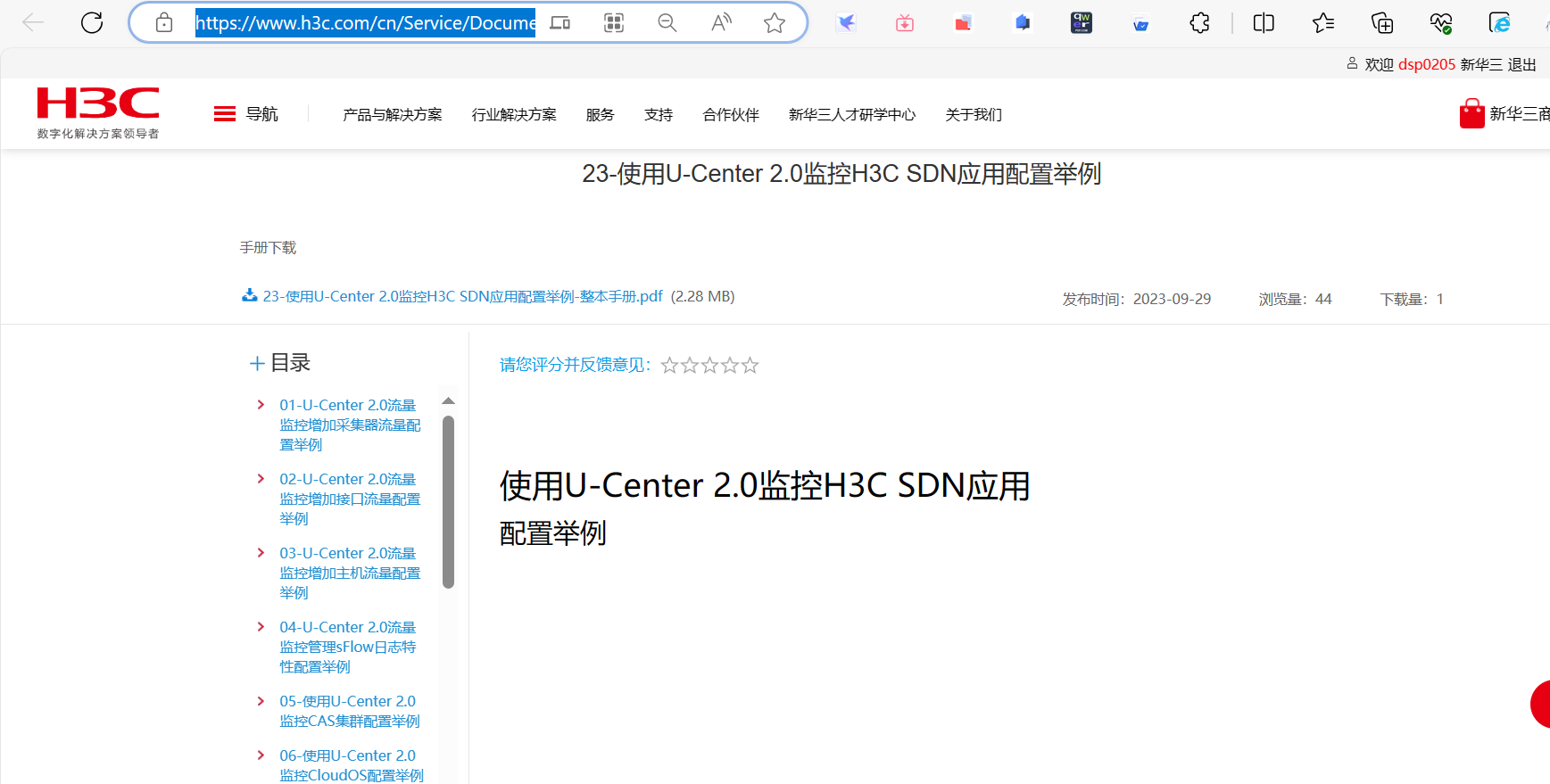Open the Collections icon
The image size is (1550, 784).
coord(1382,22)
